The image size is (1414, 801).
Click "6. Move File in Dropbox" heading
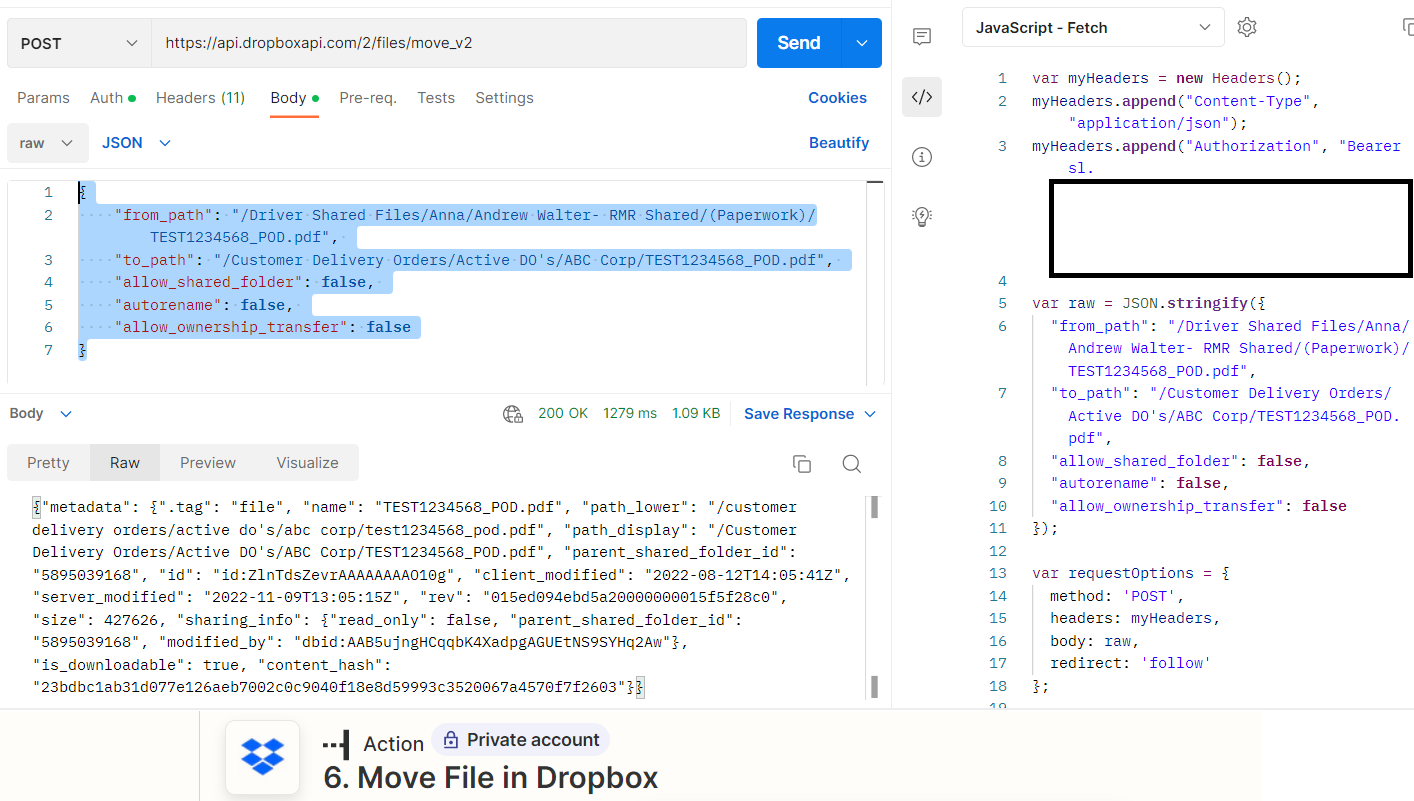click(491, 778)
